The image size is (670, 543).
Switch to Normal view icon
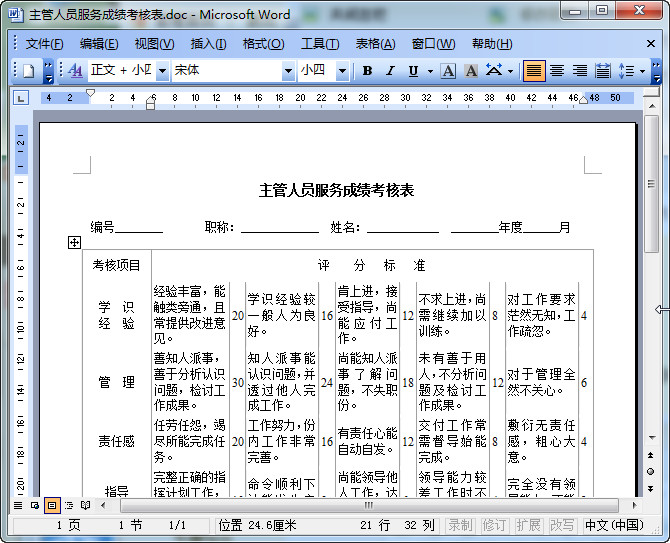[18, 506]
